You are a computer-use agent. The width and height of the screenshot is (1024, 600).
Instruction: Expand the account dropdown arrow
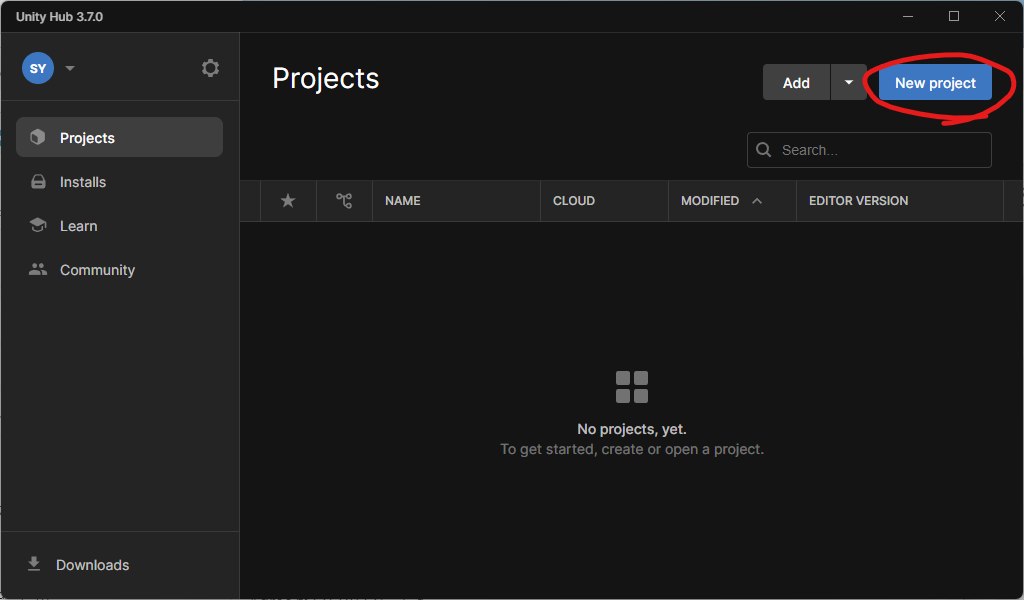click(x=70, y=68)
